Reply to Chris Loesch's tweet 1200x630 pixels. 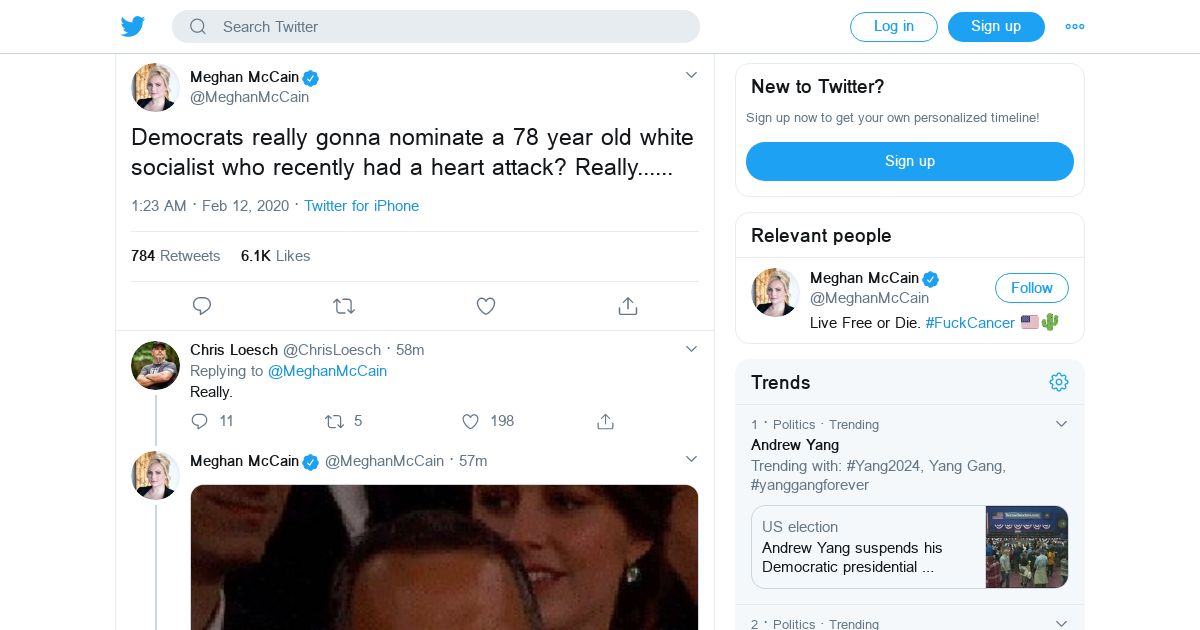[x=200, y=422]
